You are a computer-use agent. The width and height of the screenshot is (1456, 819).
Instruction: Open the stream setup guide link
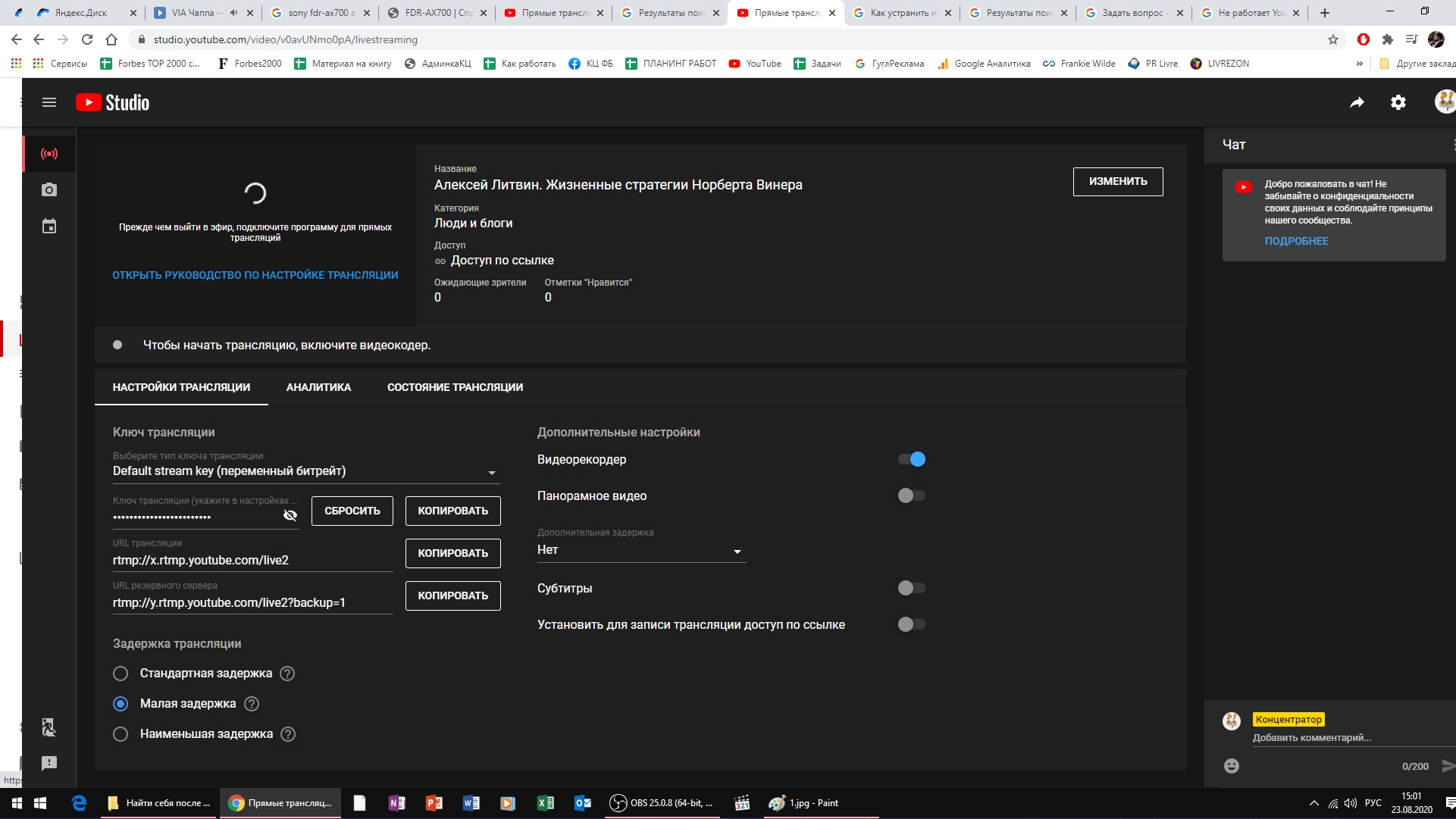pos(255,275)
